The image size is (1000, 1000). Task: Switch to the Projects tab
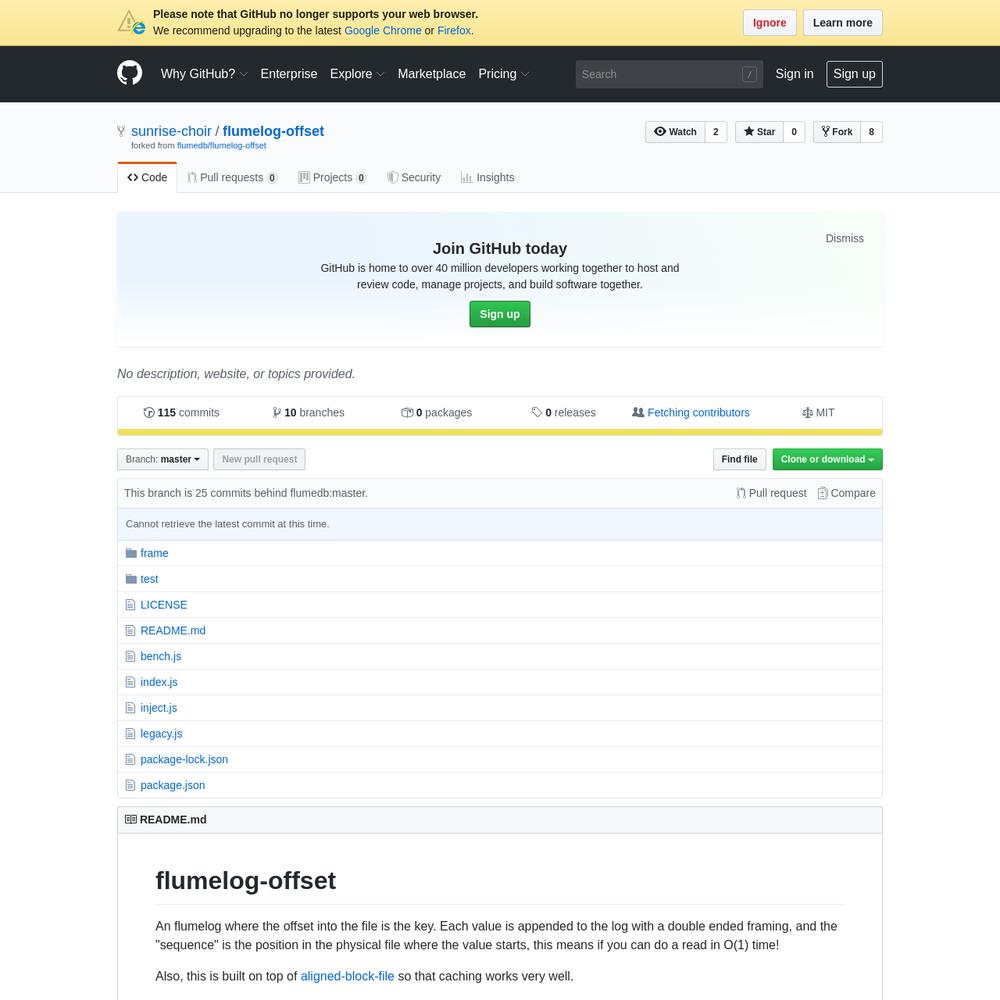coord(332,177)
